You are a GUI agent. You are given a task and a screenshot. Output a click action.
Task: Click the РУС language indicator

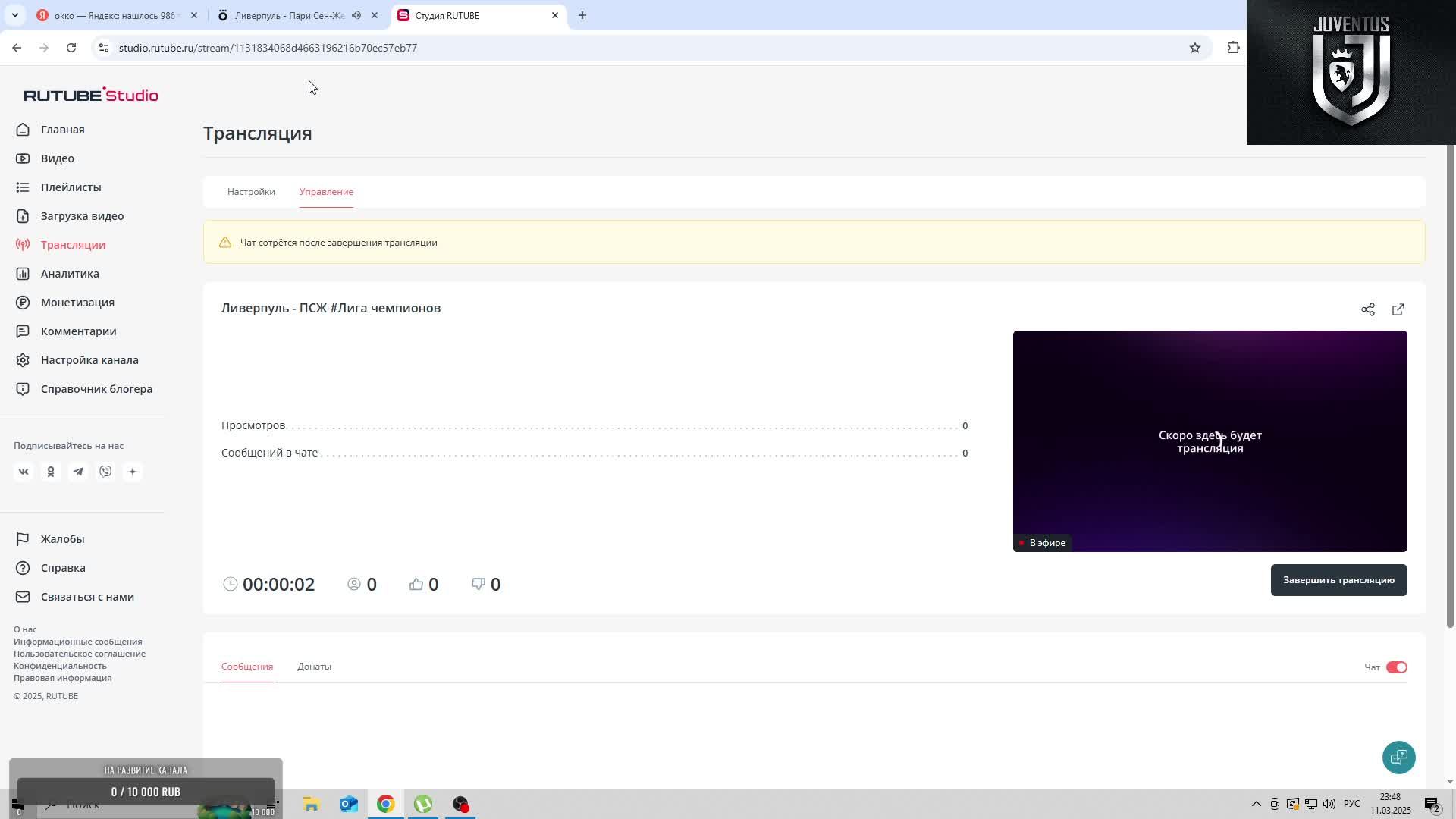[1351, 804]
